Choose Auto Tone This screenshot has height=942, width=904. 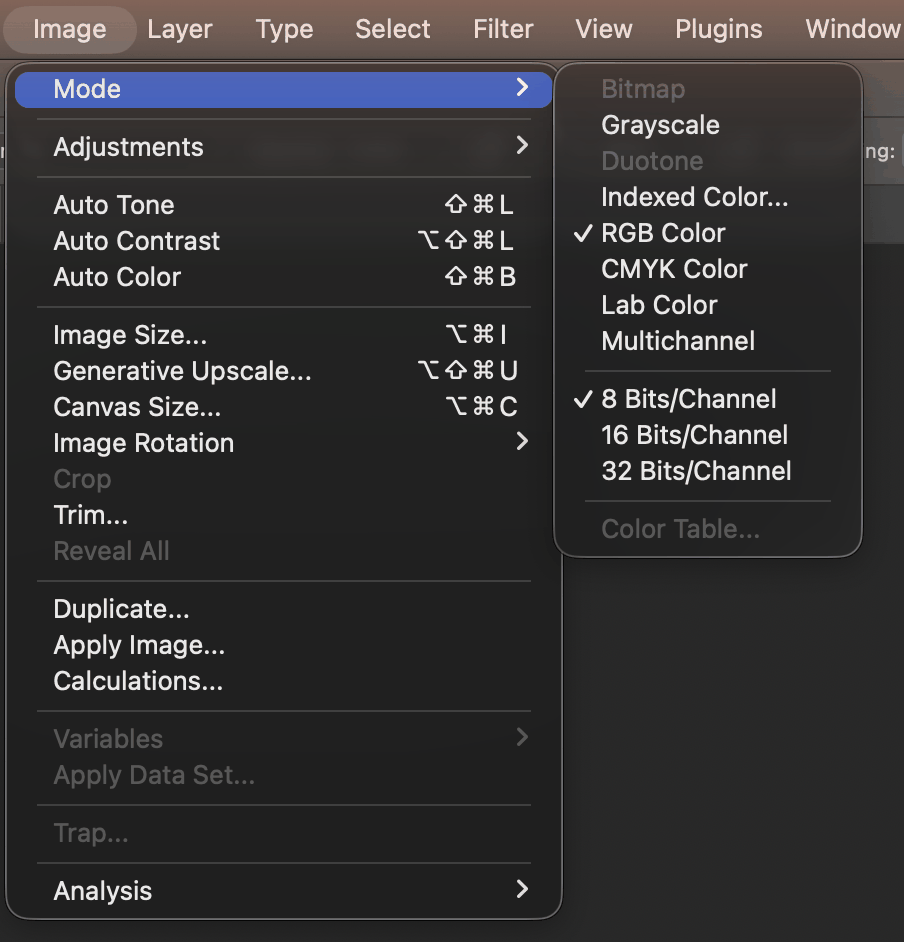tap(284, 205)
